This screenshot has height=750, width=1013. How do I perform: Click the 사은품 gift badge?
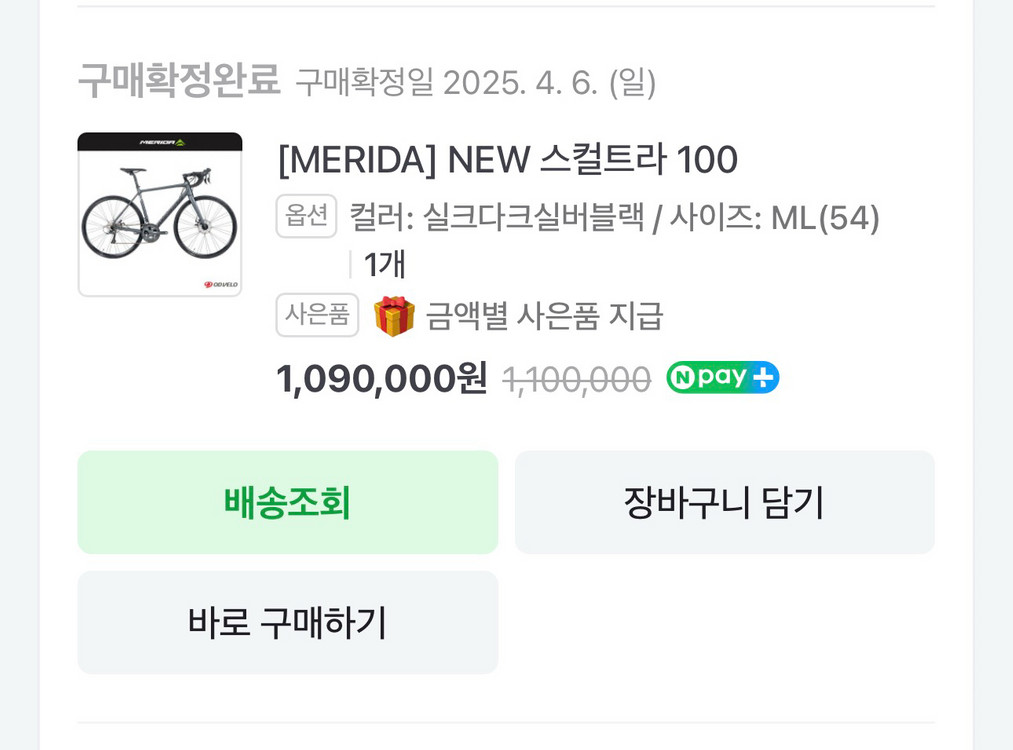(317, 315)
